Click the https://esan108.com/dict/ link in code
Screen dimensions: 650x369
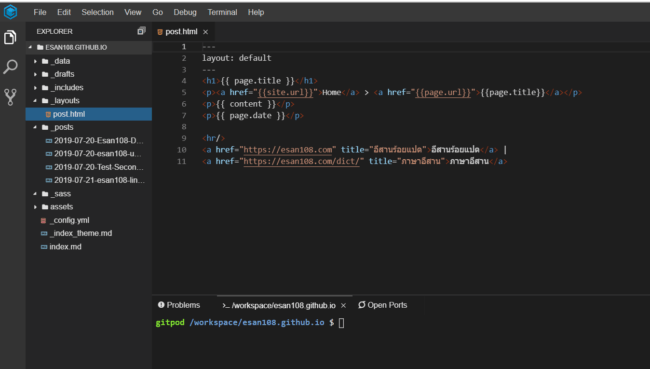point(301,161)
